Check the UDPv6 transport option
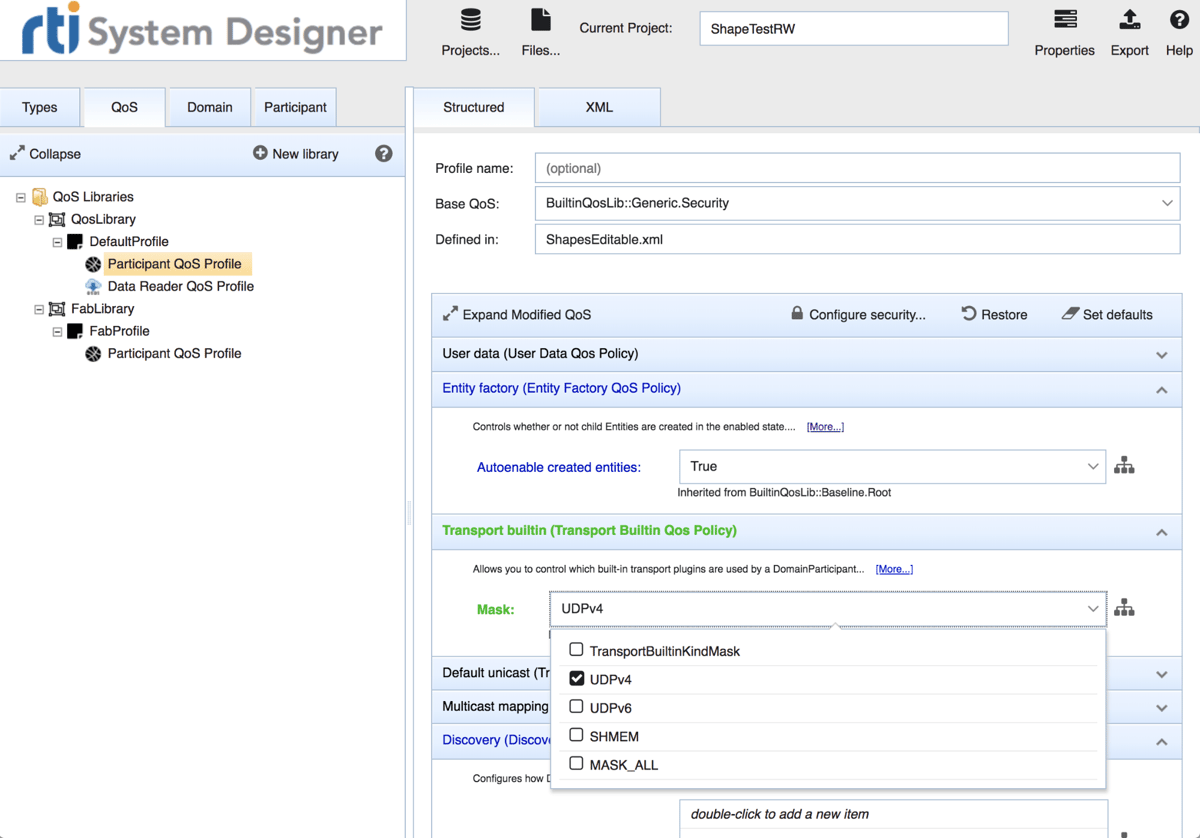1200x838 pixels. tap(576, 707)
